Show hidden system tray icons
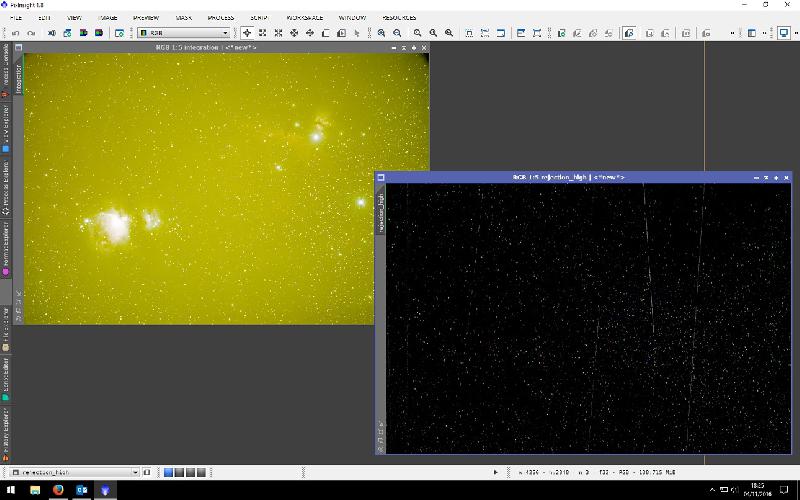The width and height of the screenshot is (800, 500). pos(712,490)
